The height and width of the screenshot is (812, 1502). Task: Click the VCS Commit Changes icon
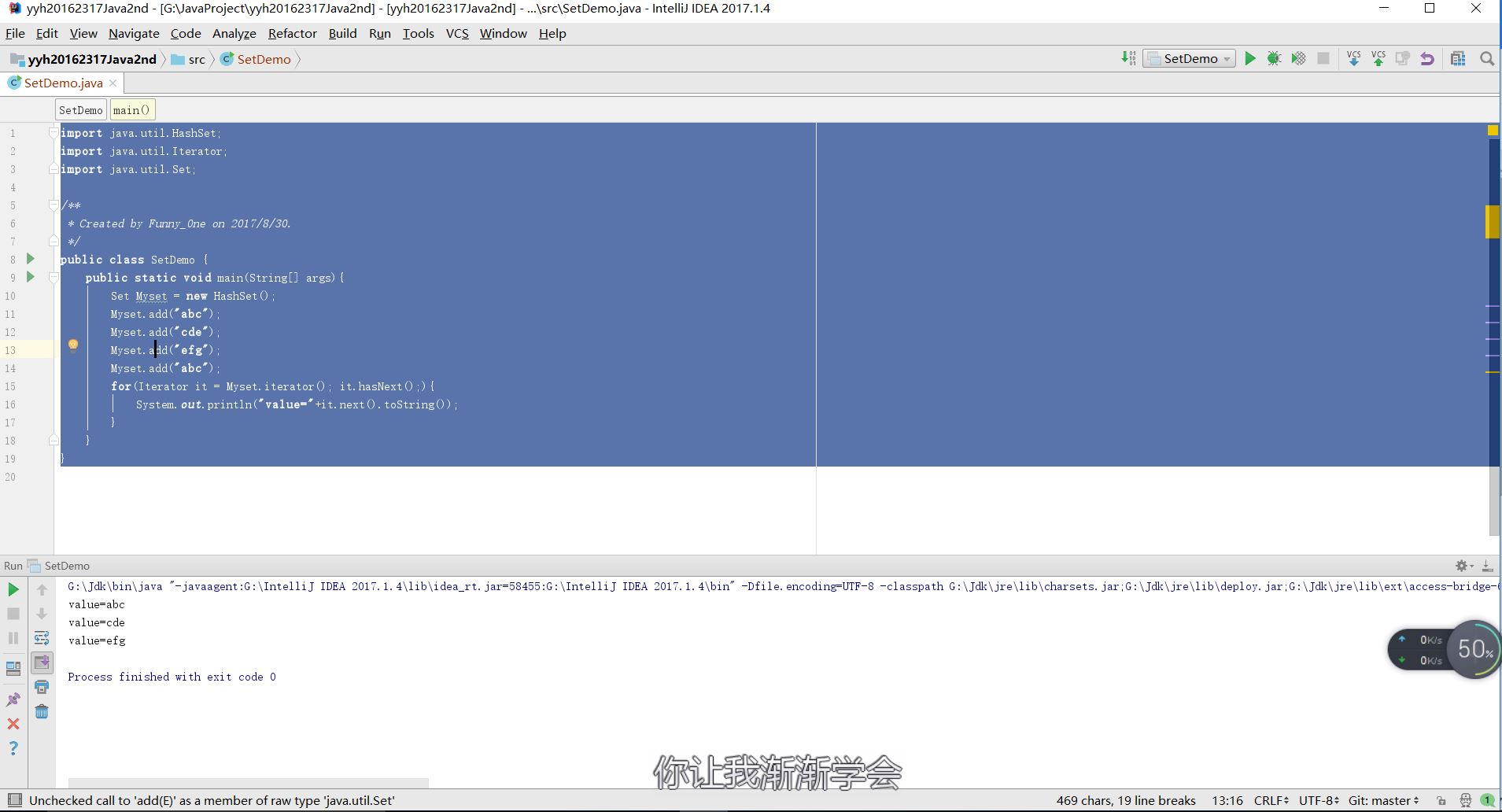1378,58
